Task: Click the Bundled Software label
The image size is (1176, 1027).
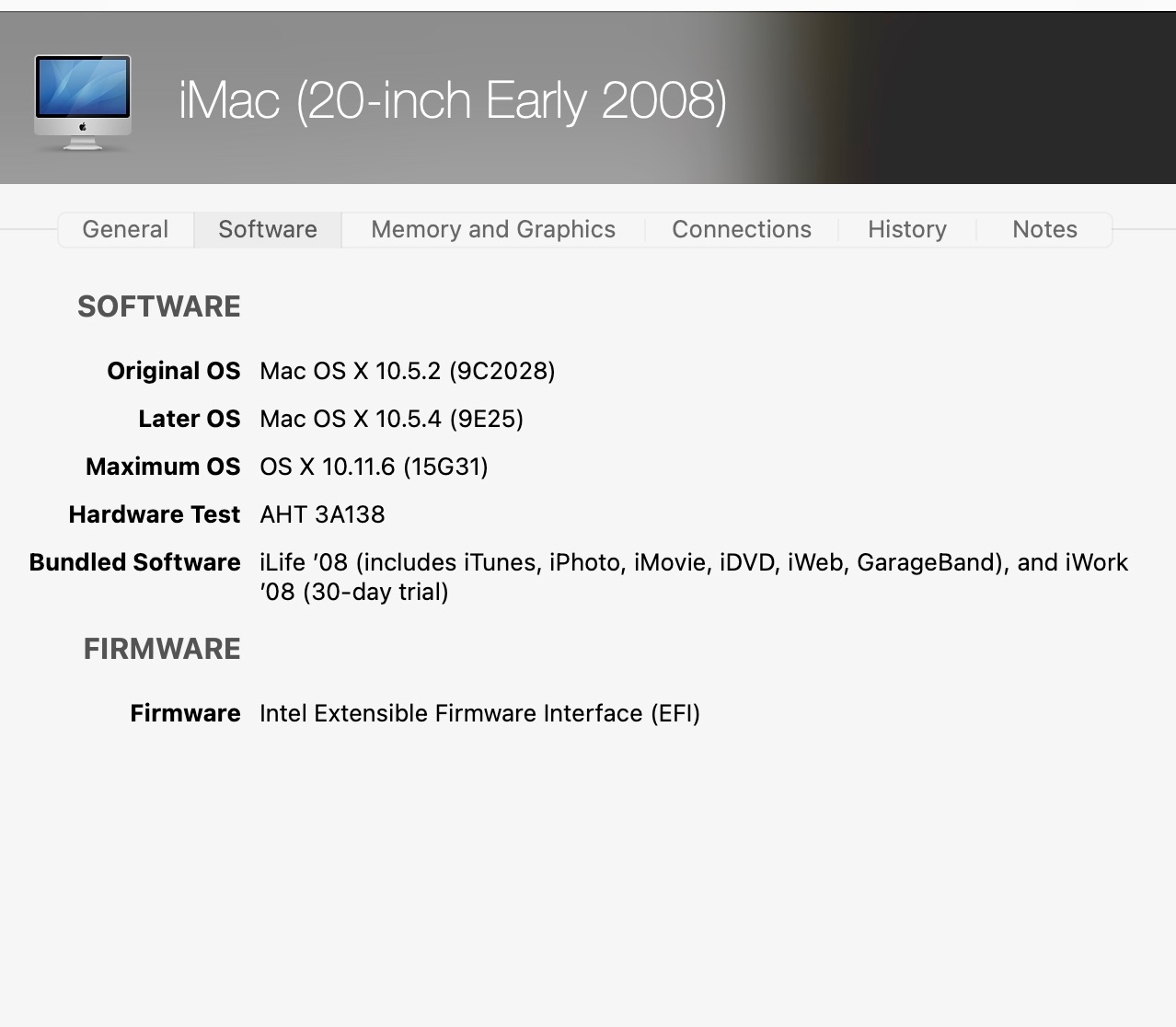Action: tap(135, 562)
